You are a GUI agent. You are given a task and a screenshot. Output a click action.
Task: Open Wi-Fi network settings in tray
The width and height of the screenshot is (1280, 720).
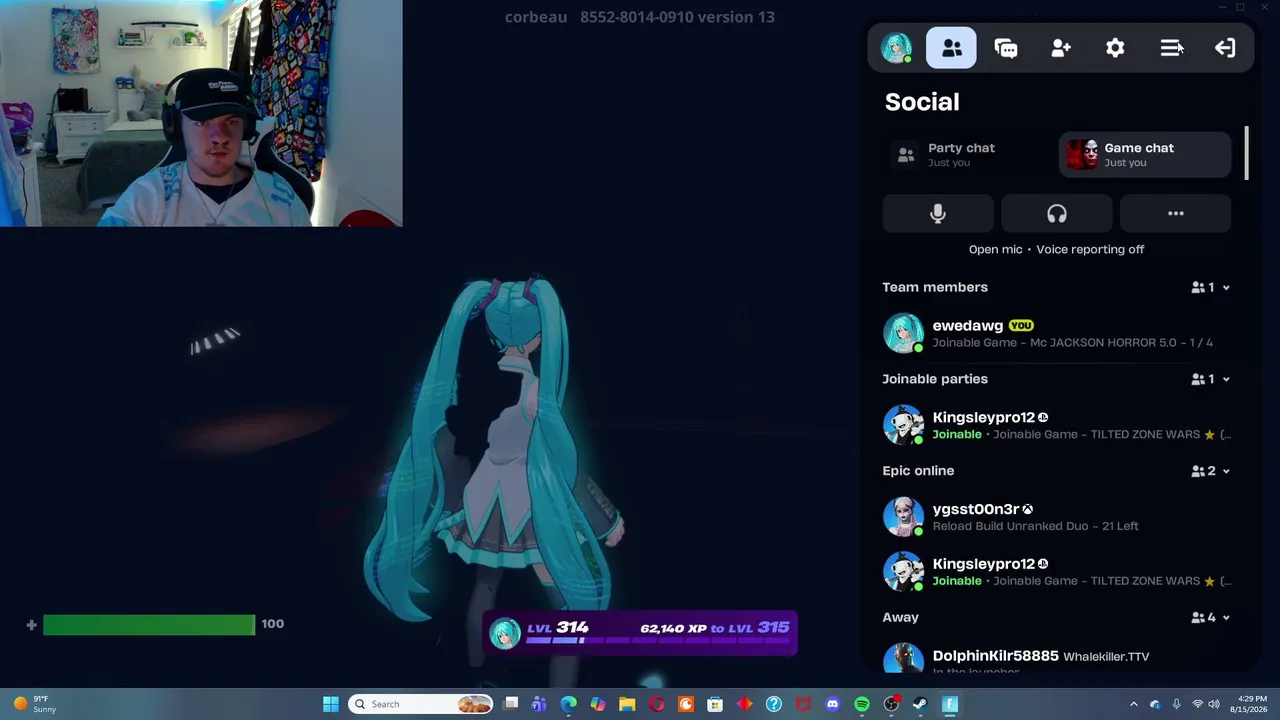click(x=1197, y=704)
